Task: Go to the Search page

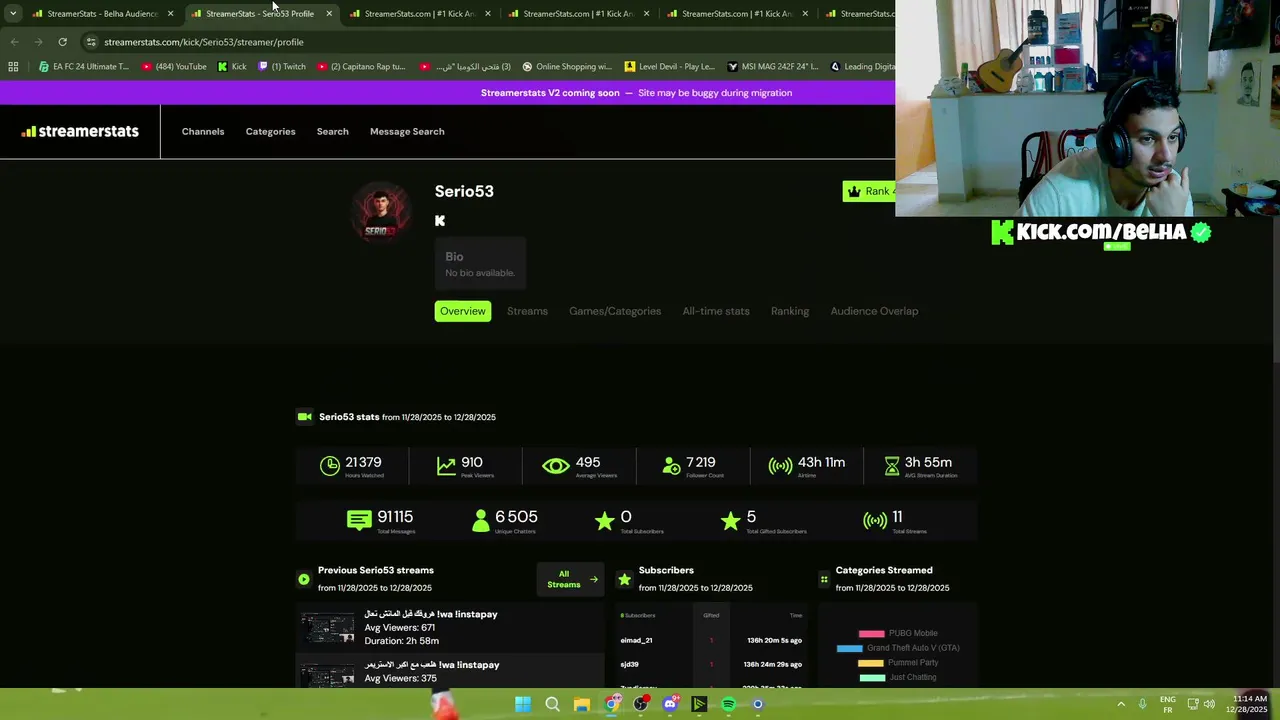Action: click(332, 131)
